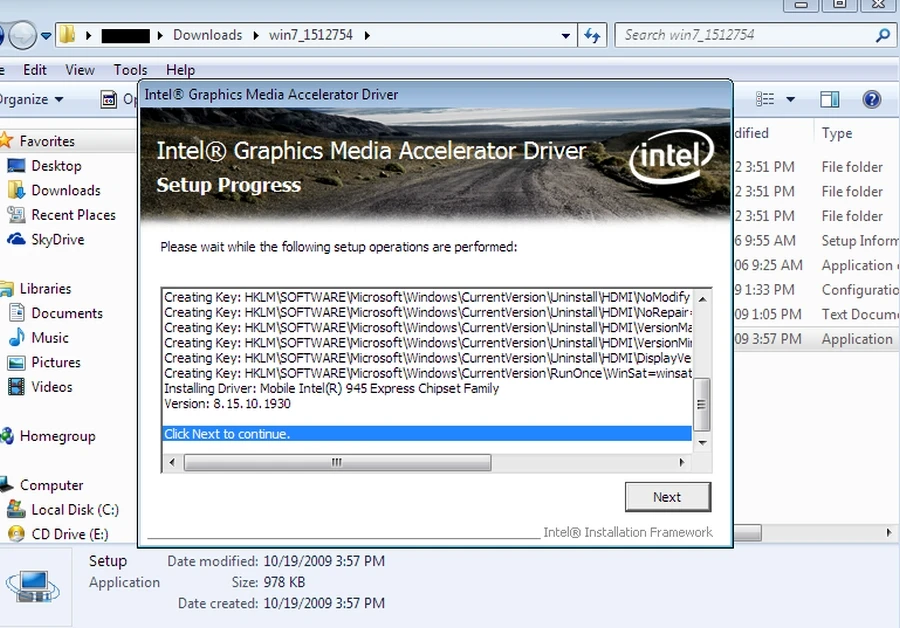
Task: Open Downloads in Favorites
Action: point(66,191)
